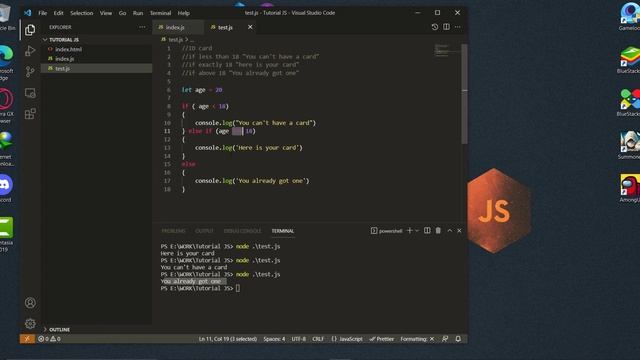Image resolution: width=640 pixels, height=360 pixels.
Task: Switch to the Problems panel tab
Action: point(173,231)
